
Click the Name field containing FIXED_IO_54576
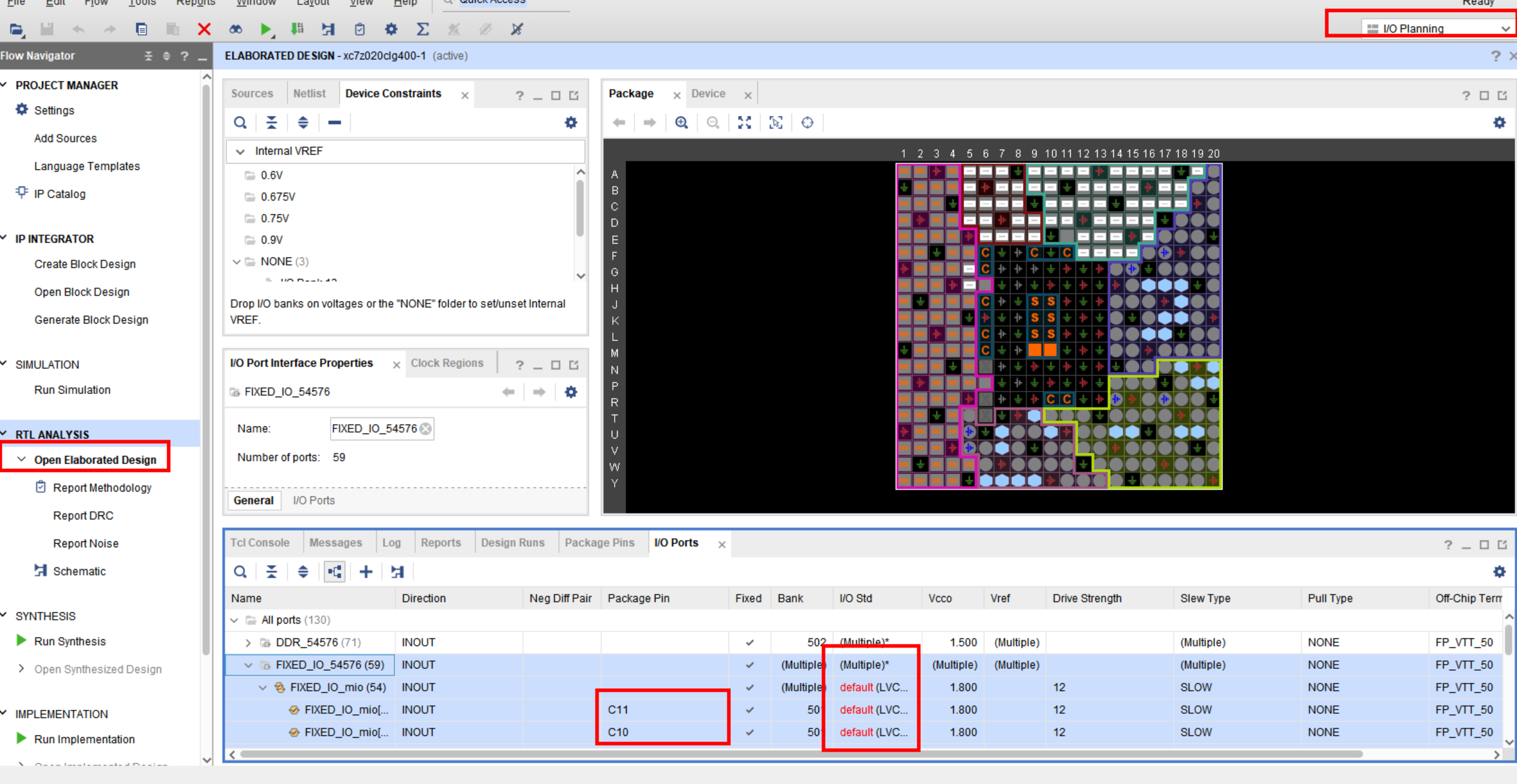382,429
